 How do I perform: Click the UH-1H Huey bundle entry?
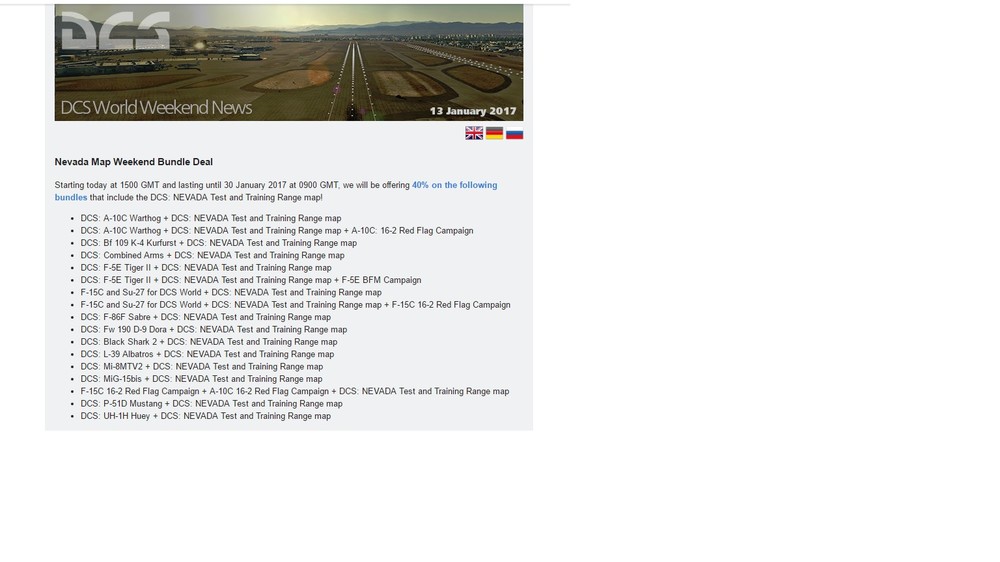pyautogui.click(x=205, y=416)
